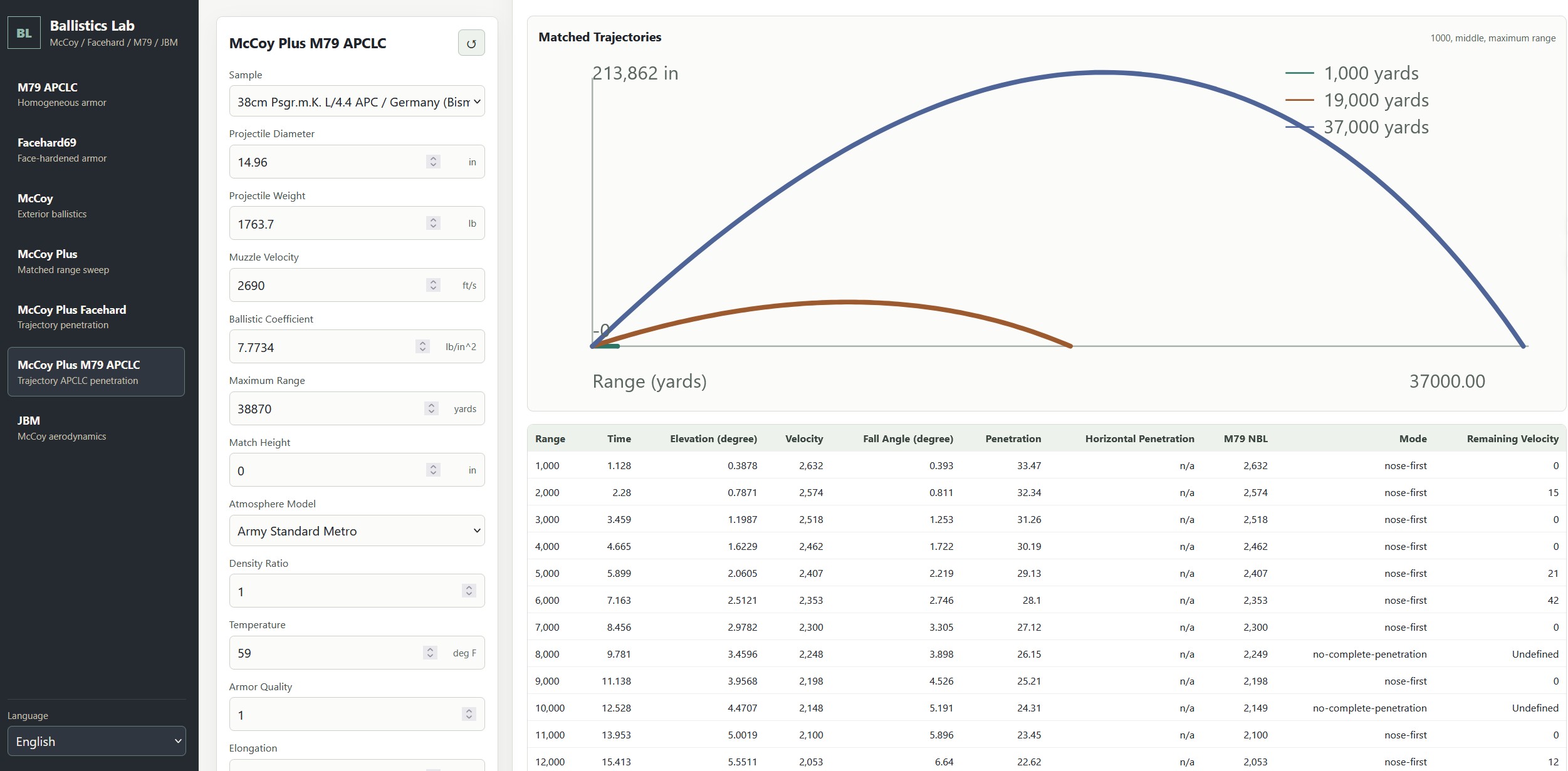
Task: Click the Armor Quality stepper arrows
Action: click(469, 714)
